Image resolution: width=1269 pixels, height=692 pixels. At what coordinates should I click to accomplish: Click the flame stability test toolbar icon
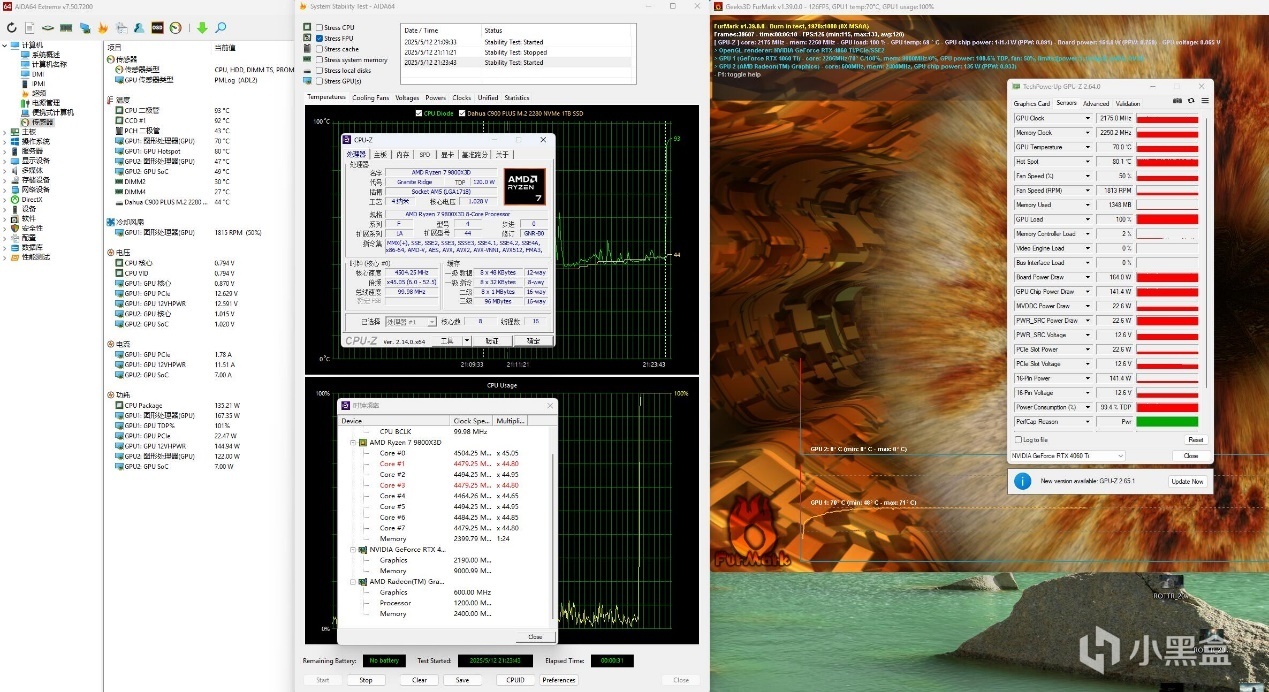tap(102, 28)
